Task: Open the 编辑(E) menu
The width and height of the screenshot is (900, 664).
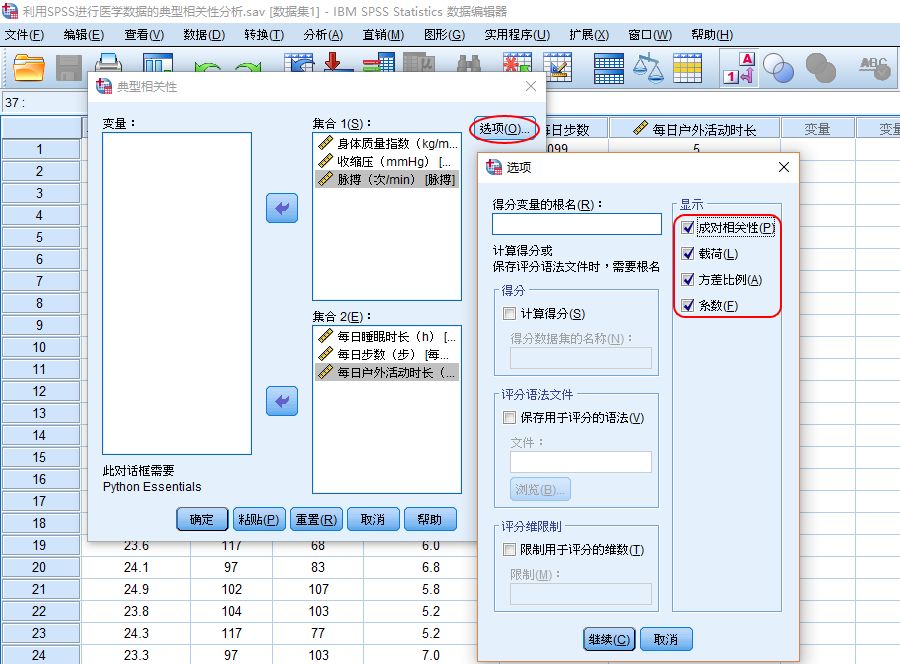Action: [x=84, y=35]
